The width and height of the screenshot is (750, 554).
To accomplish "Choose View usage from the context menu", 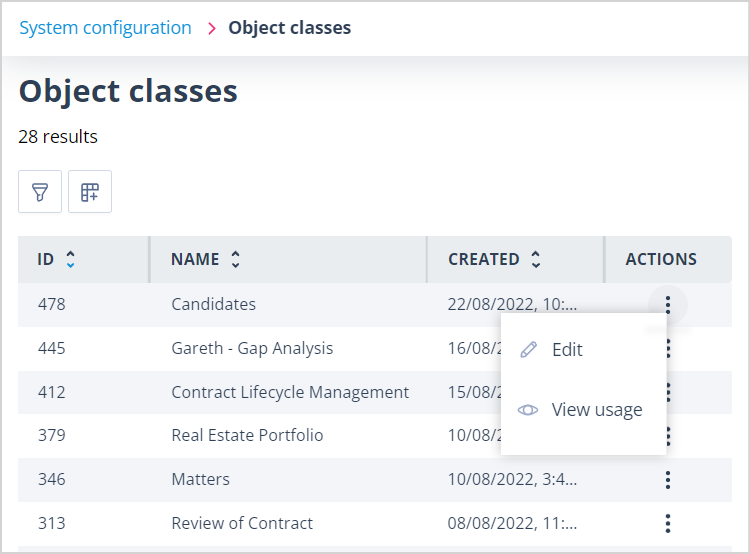I will [584, 410].
